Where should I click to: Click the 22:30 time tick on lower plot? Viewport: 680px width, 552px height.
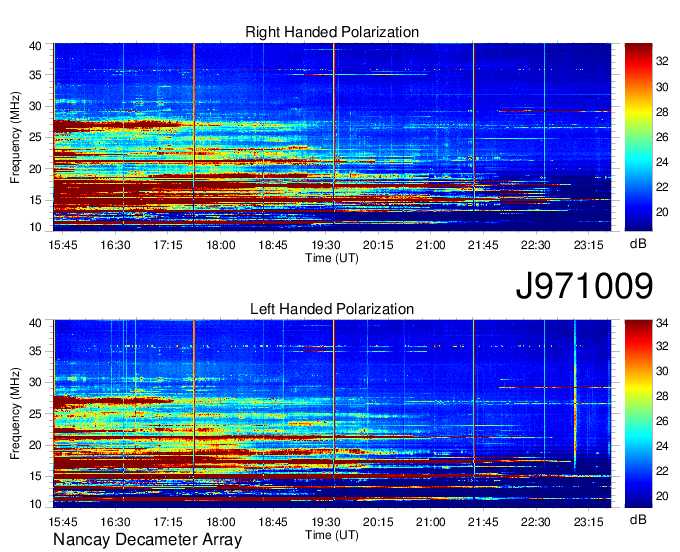pyautogui.click(x=536, y=522)
